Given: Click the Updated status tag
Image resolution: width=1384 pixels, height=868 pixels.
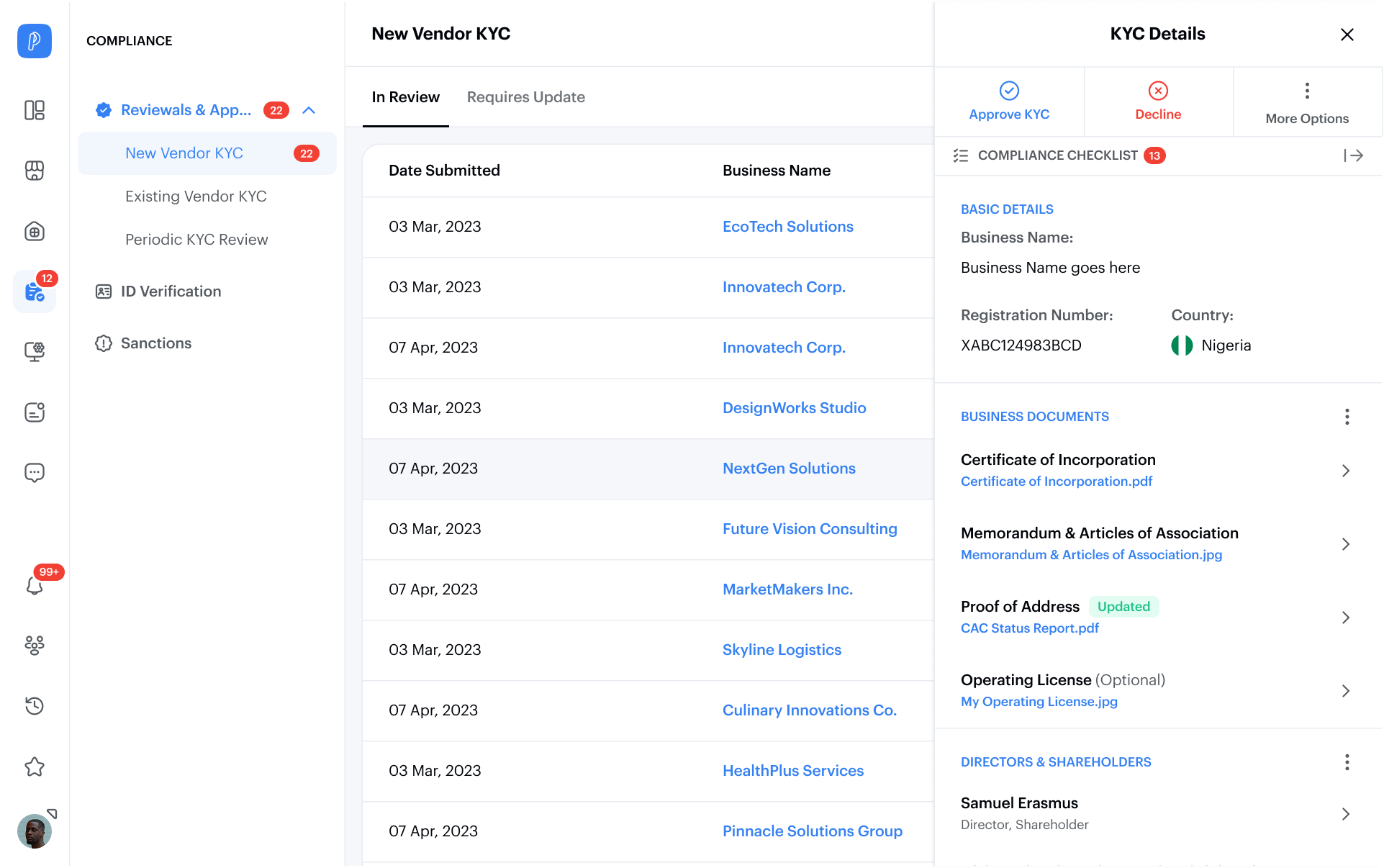Looking at the screenshot, I should pos(1123,607).
